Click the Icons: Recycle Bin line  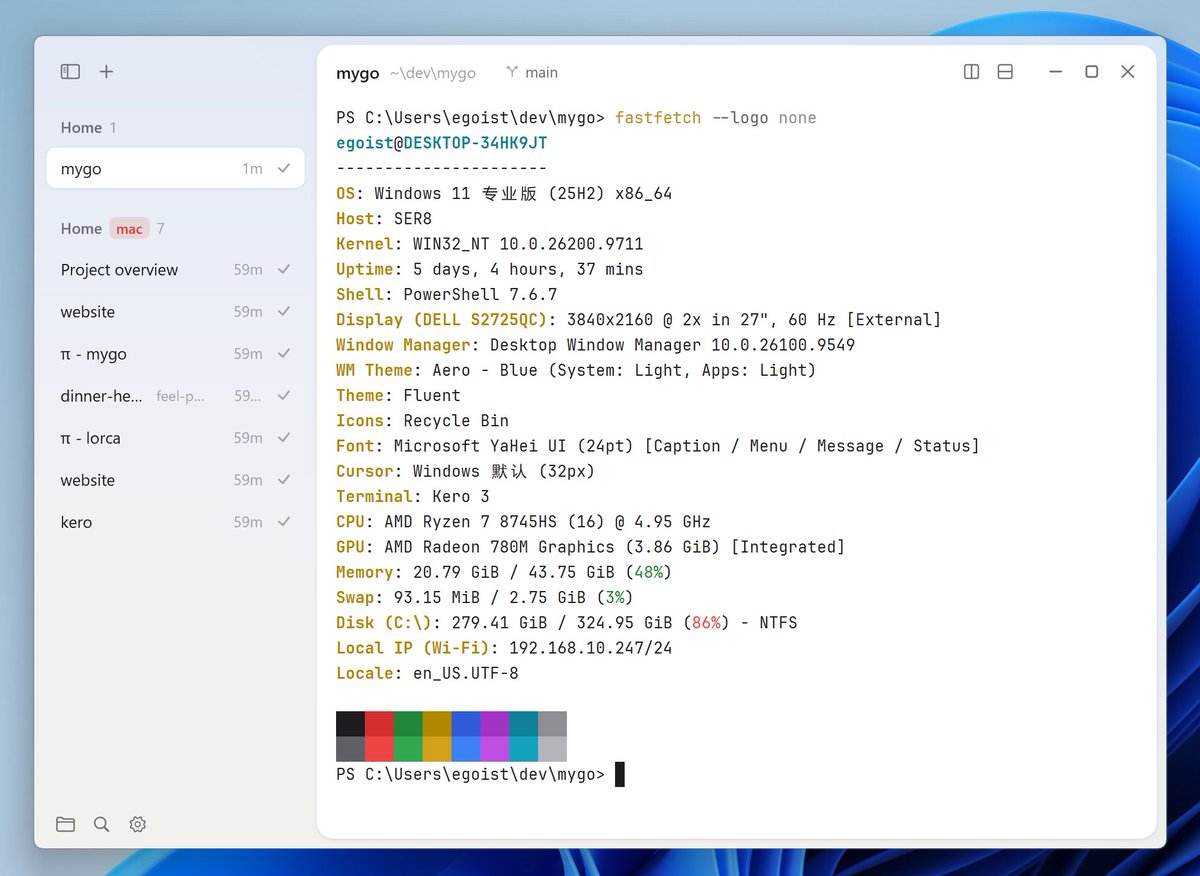[422, 421]
